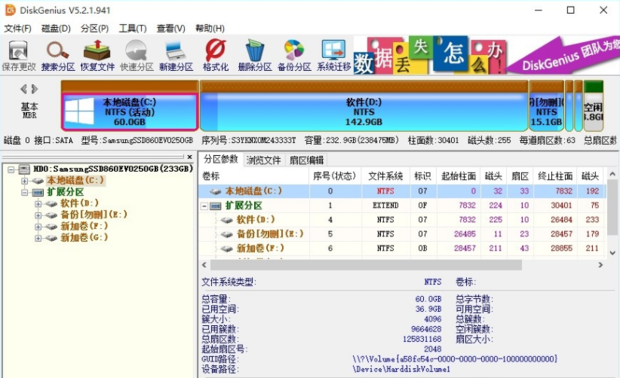Image resolution: width=620 pixels, height=378 pixels.
Task: Click the 格式化 format icon
Action: [215, 55]
